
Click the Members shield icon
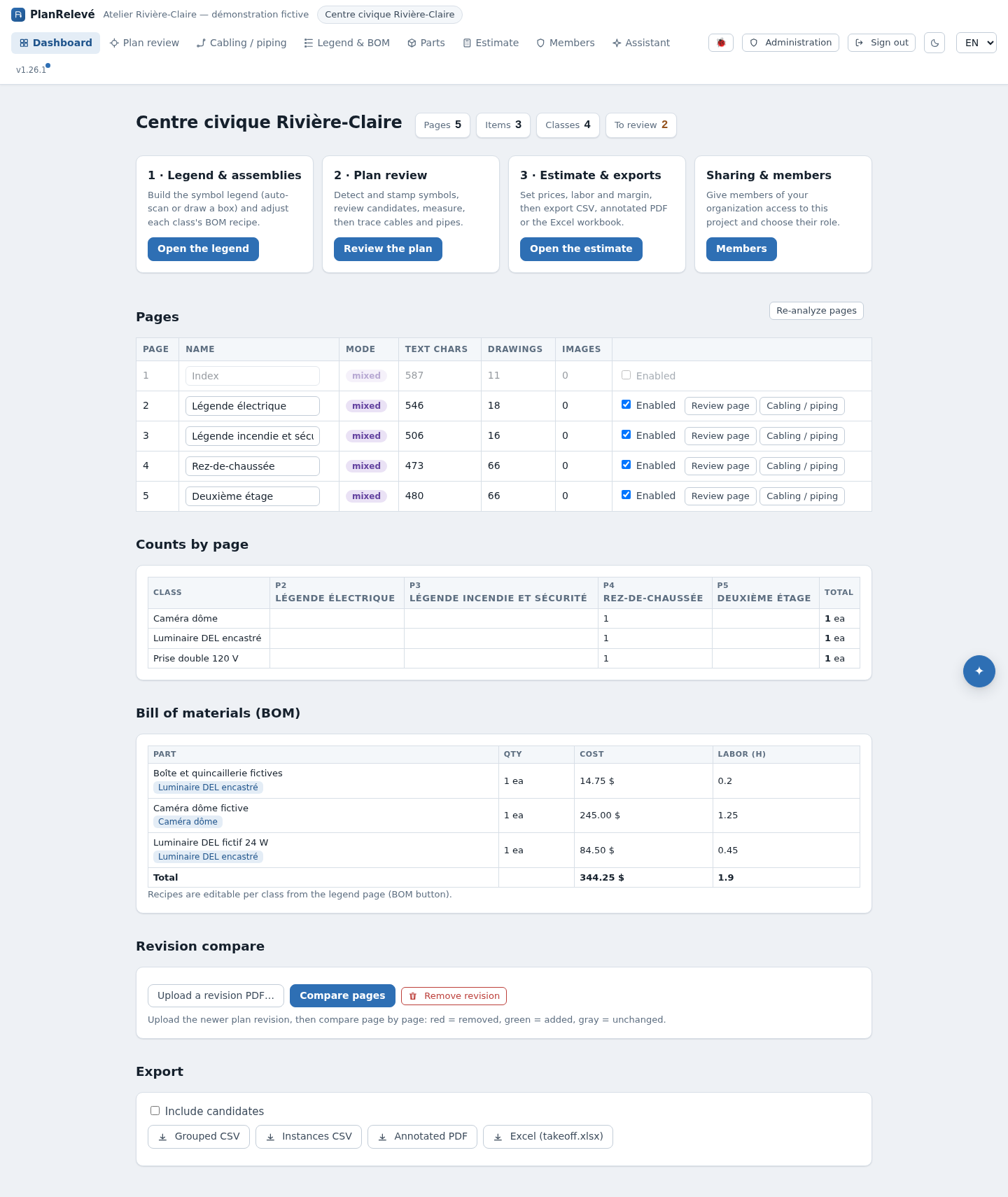point(540,43)
